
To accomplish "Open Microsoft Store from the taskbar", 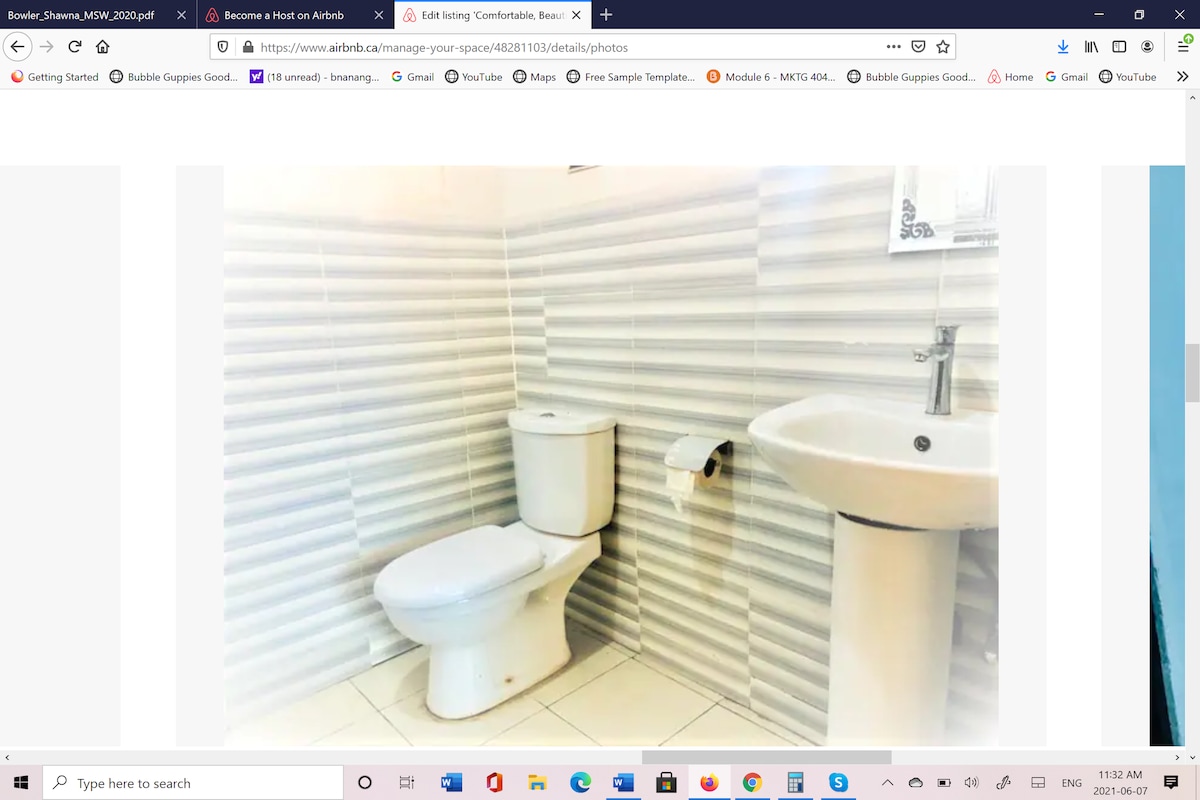I will (667, 783).
